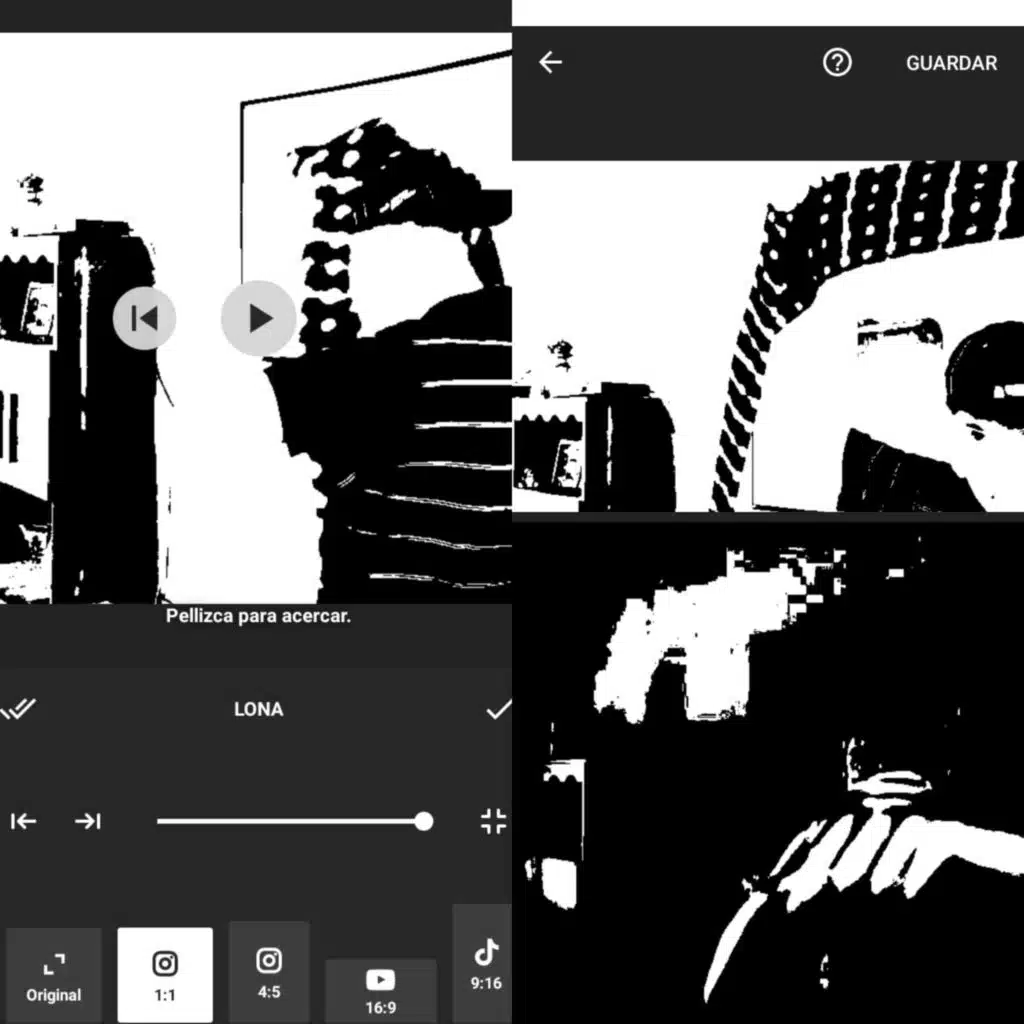Select the Original aspect ratio option
This screenshot has width=1024, height=1024.
click(54, 976)
